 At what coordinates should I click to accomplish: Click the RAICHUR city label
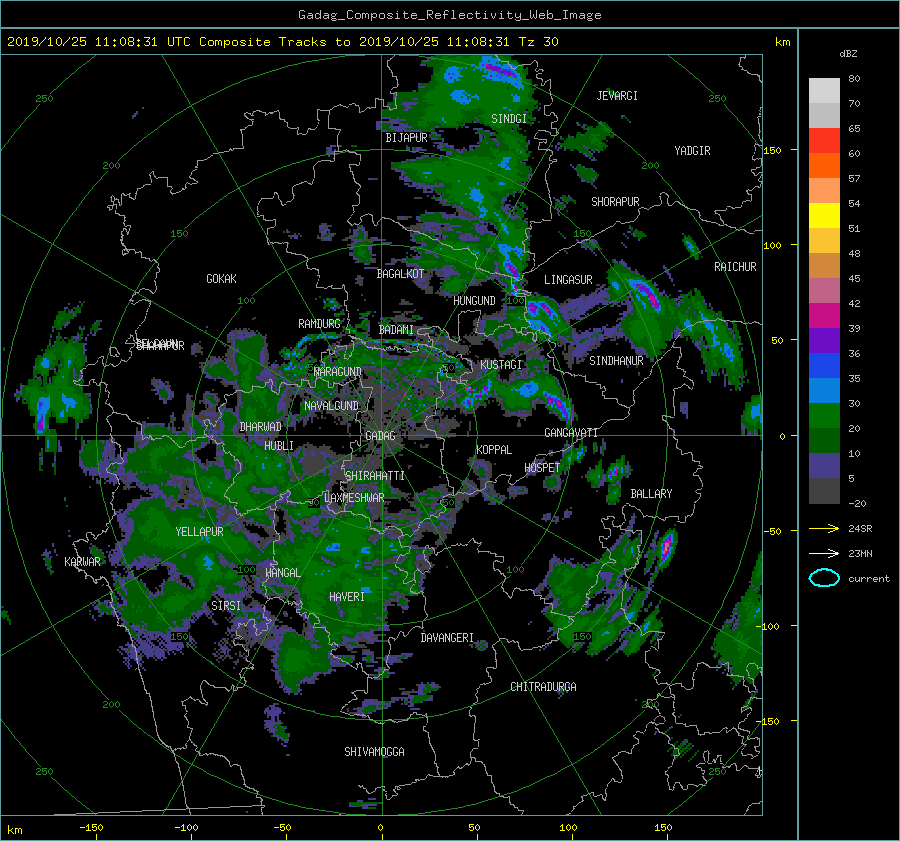point(735,267)
